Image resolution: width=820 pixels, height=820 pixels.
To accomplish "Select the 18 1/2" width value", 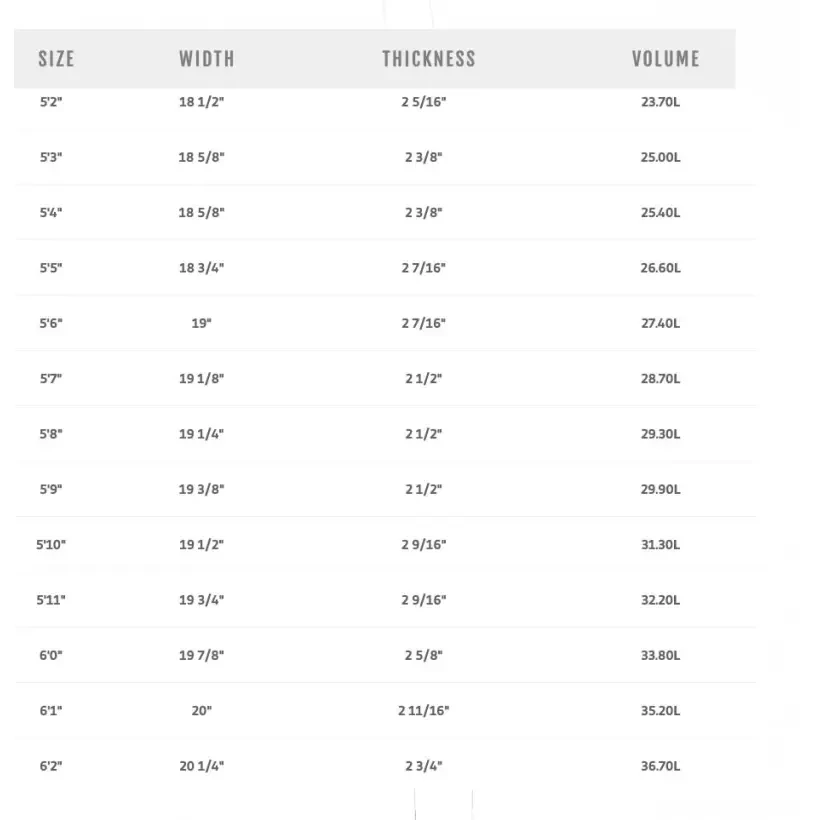I will point(202,102).
